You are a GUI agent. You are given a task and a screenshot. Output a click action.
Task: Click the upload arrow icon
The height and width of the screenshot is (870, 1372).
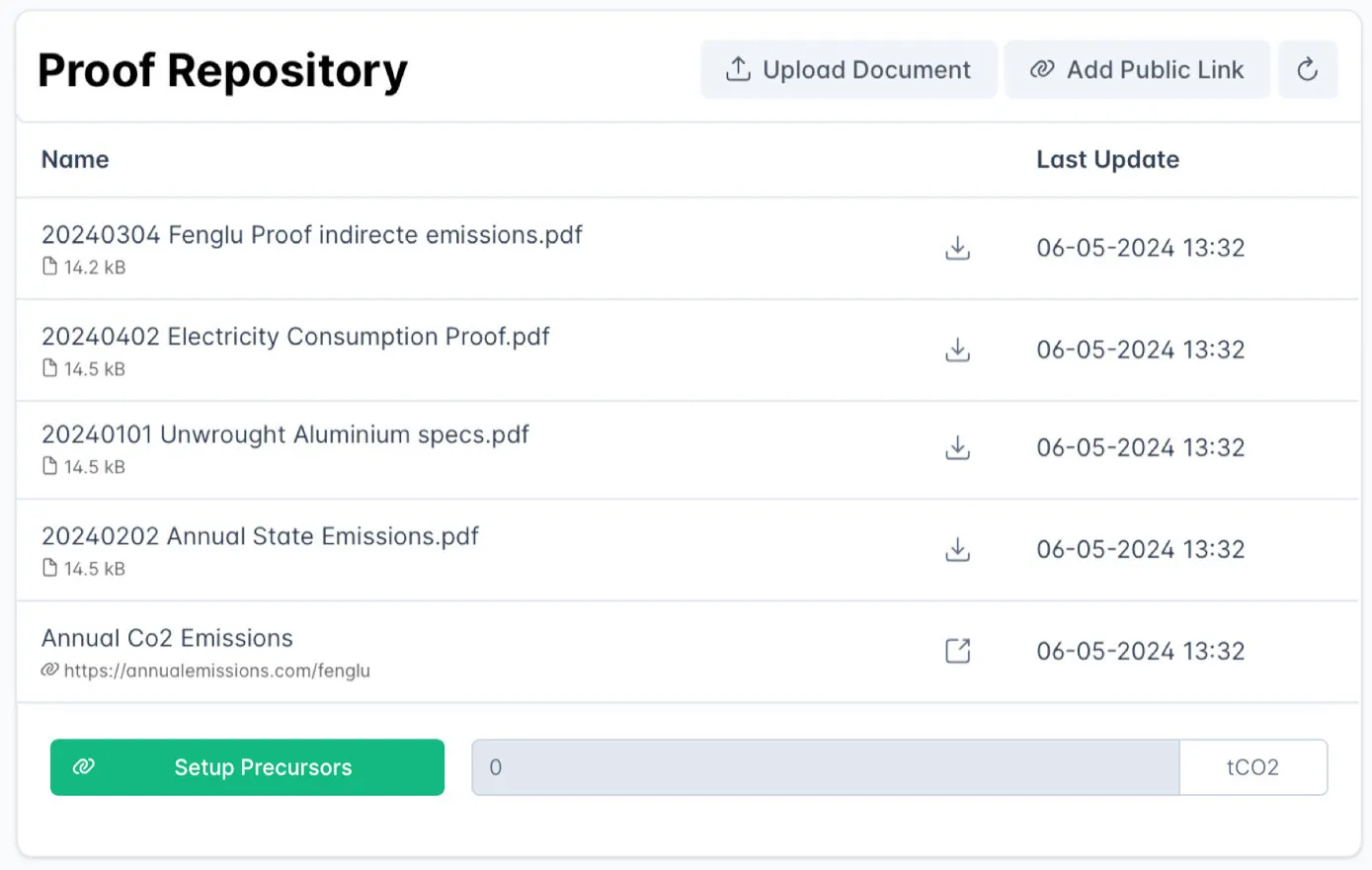point(738,69)
